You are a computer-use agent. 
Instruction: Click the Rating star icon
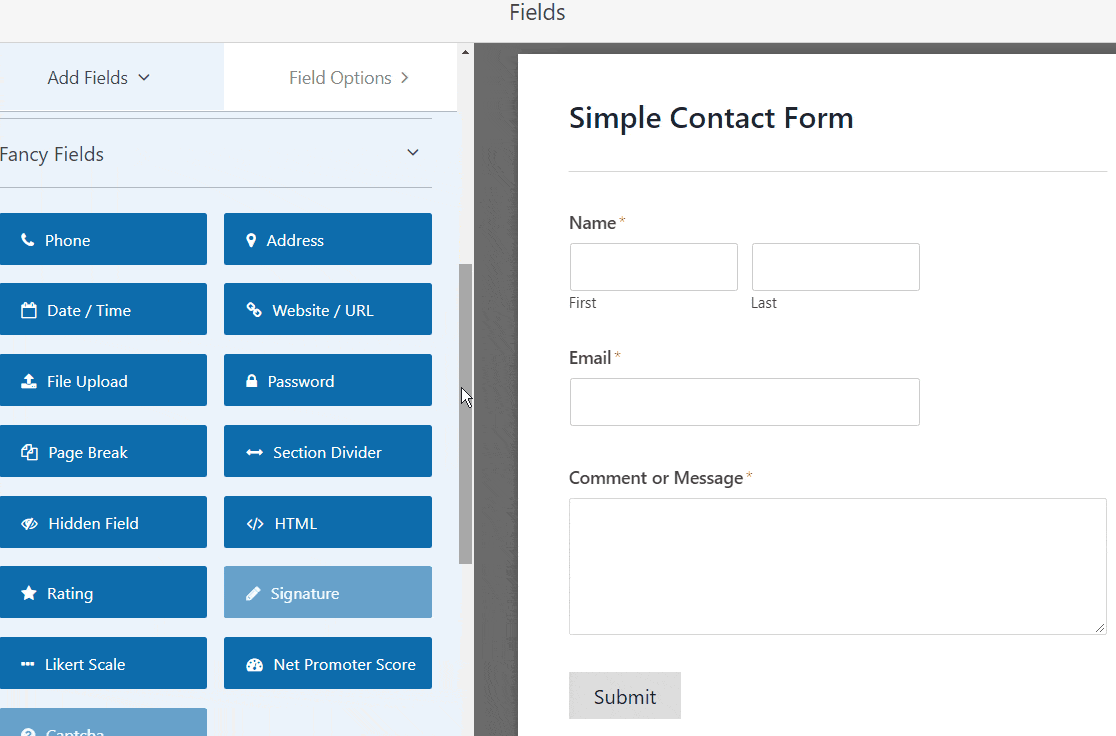(x=29, y=593)
